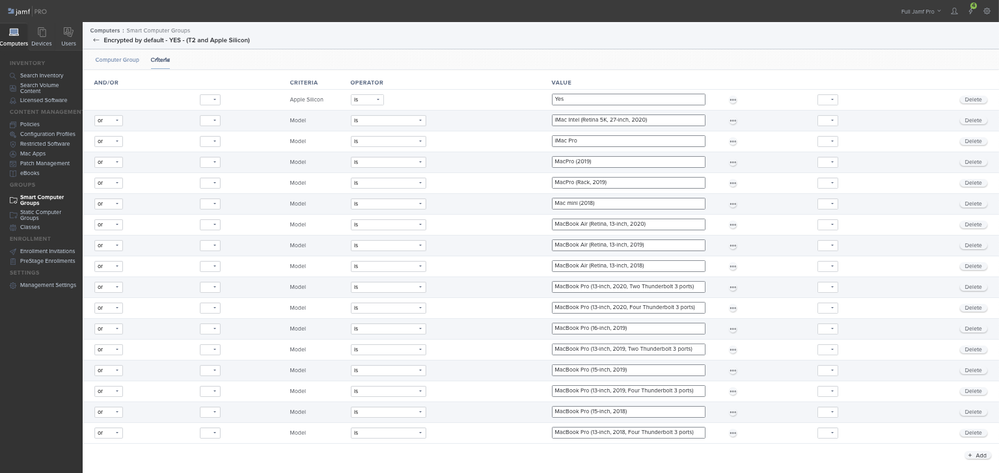Delete the Apple Silicon criteria row
Screen dimensions: 999x473
(x=973, y=100)
